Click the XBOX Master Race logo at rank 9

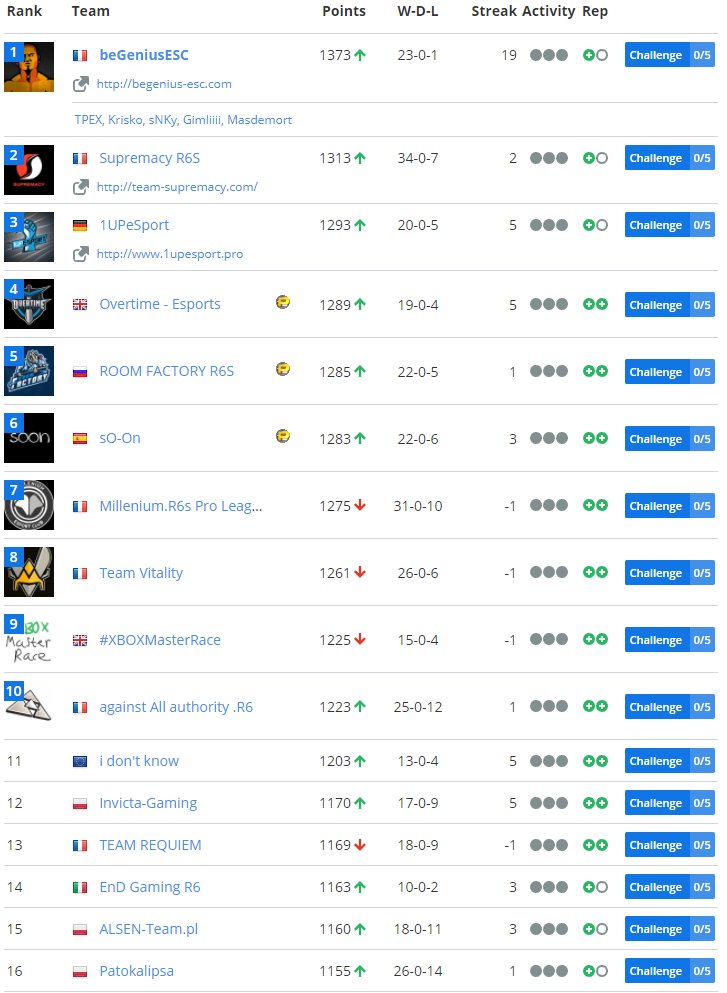click(29, 639)
